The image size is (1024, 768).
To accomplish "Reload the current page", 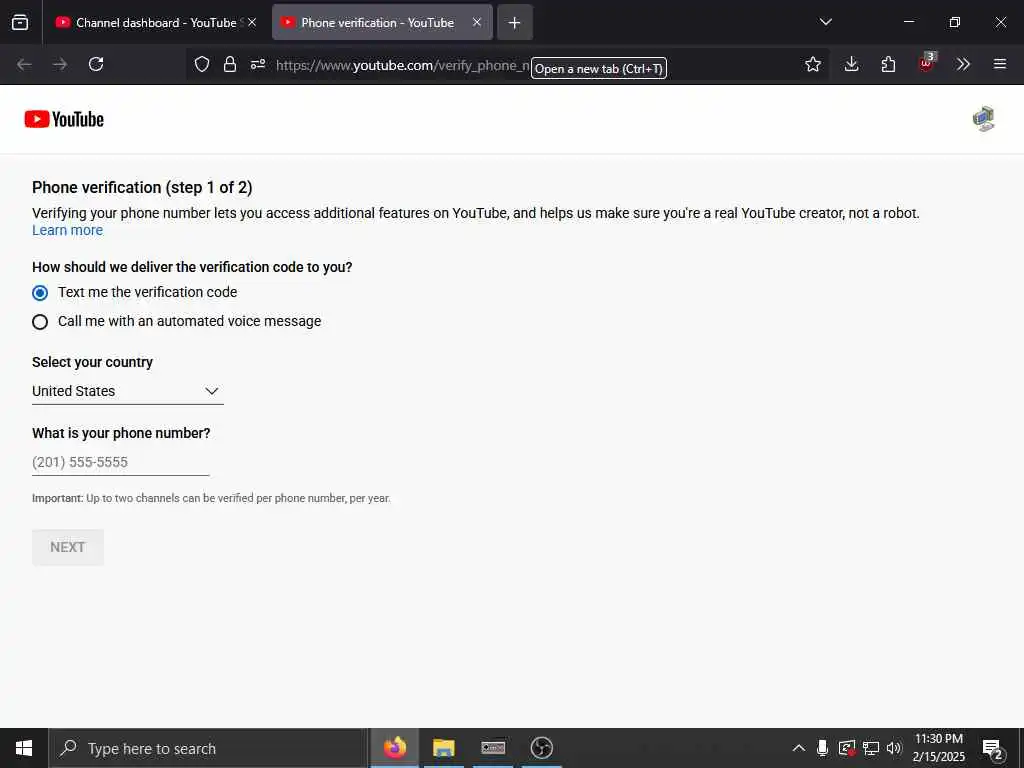I will point(96,64).
